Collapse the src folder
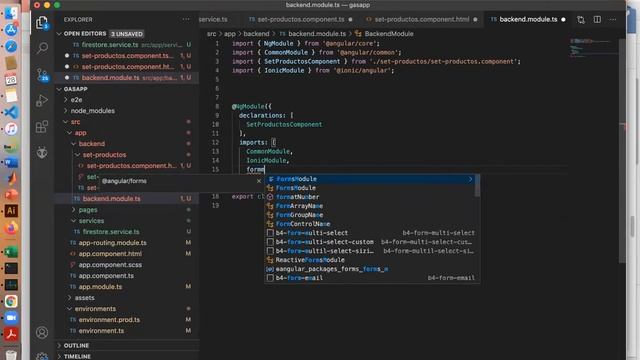 point(66,122)
